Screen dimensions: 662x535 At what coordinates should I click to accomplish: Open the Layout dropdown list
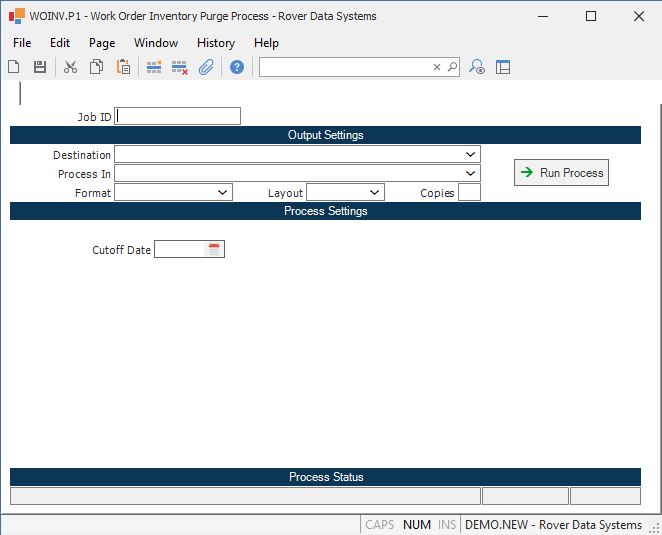click(x=374, y=192)
